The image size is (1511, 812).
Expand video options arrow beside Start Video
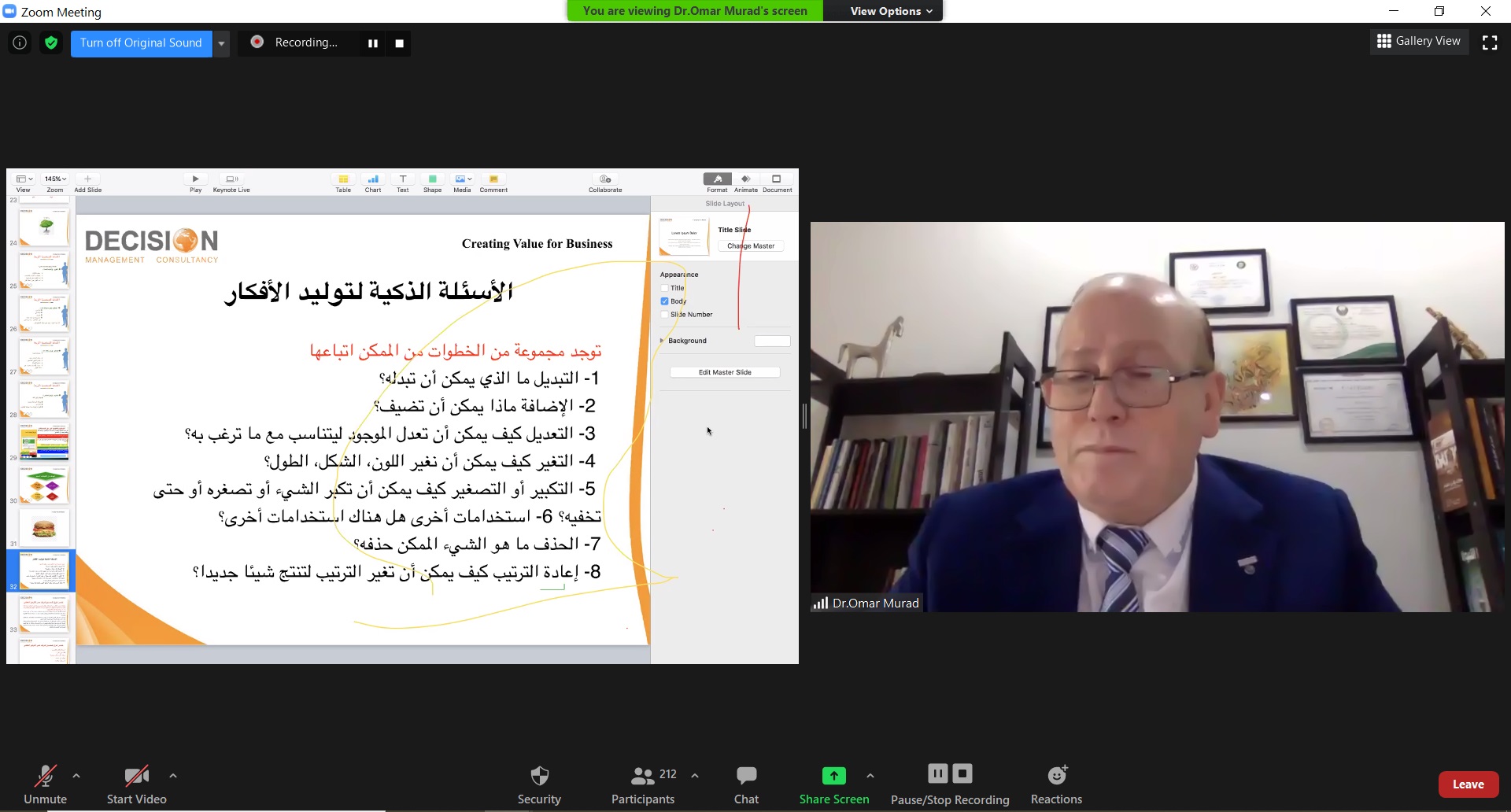[x=173, y=776]
